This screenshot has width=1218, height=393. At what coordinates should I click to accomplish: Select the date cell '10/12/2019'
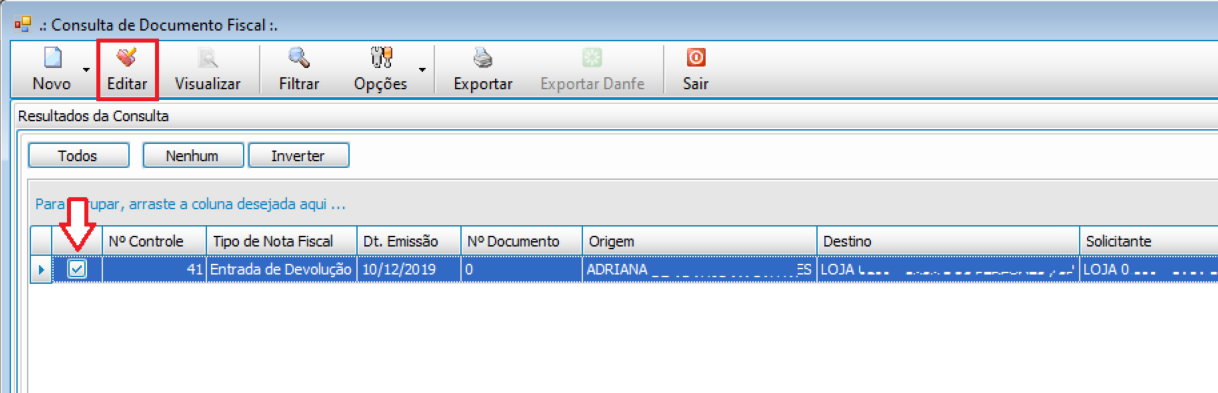click(x=408, y=270)
